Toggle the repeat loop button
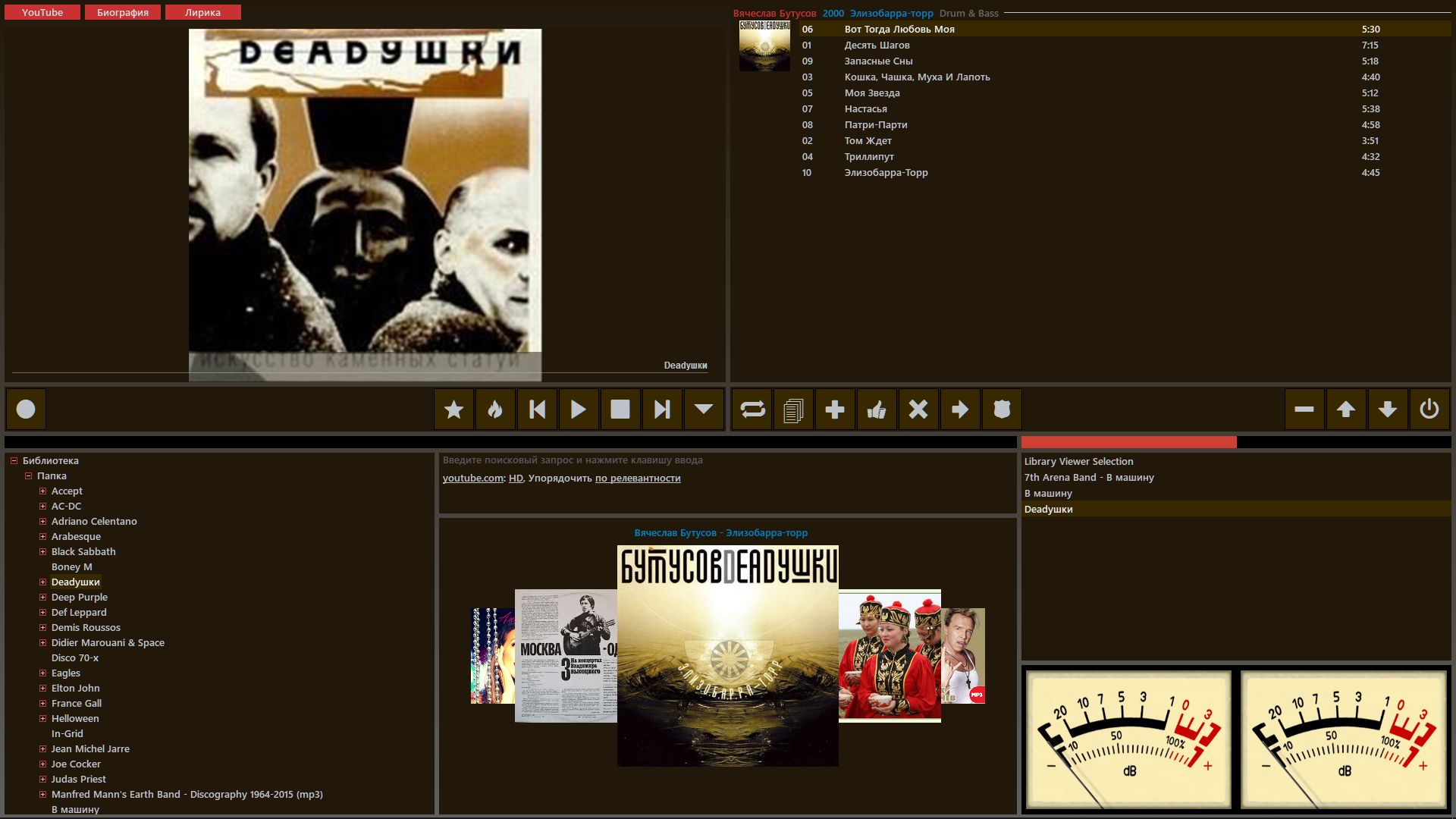 [752, 409]
